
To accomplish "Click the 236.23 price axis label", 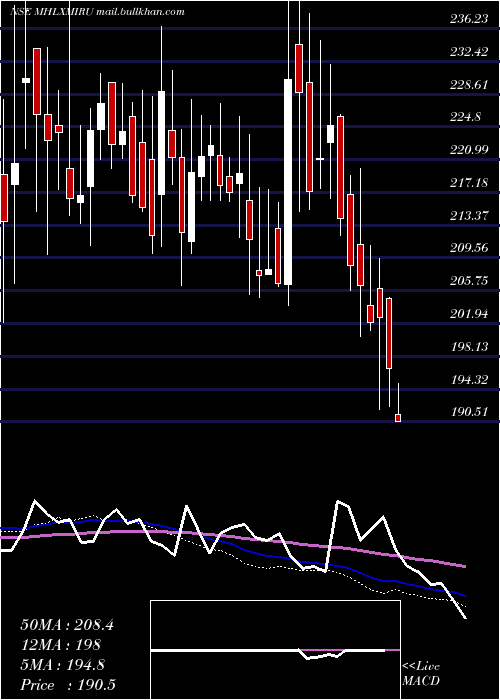I will (x=469, y=19).
